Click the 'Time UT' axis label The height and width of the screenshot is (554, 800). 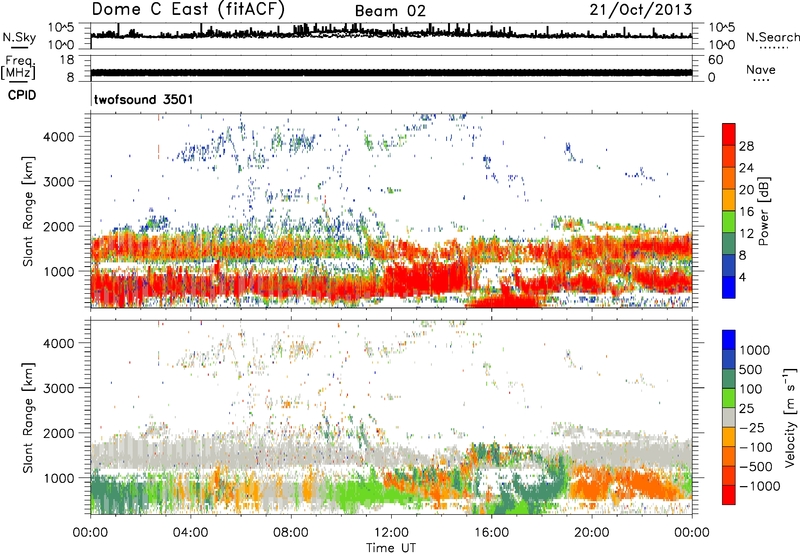[391, 547]
